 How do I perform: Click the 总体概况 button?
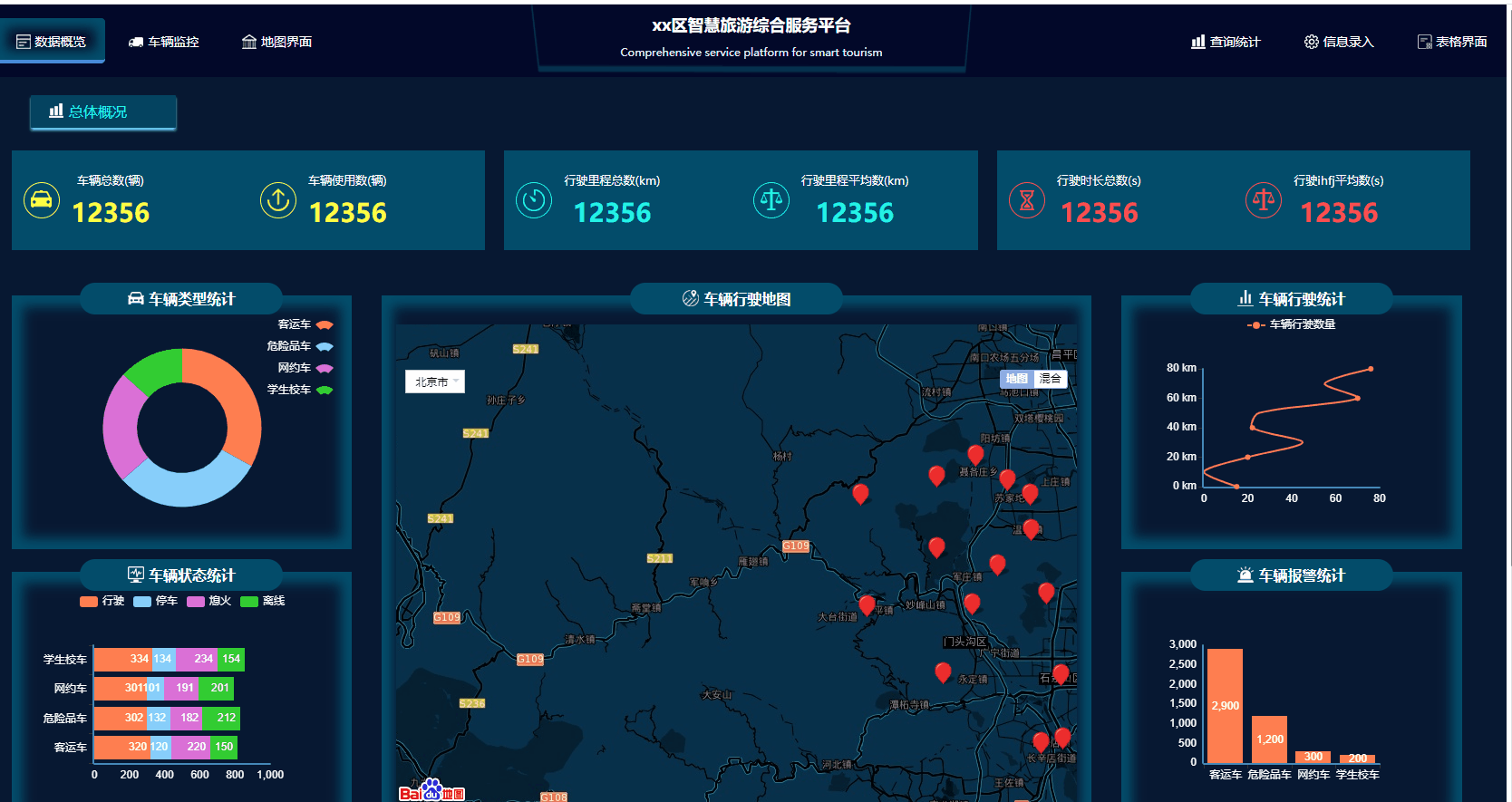[102, 112]
